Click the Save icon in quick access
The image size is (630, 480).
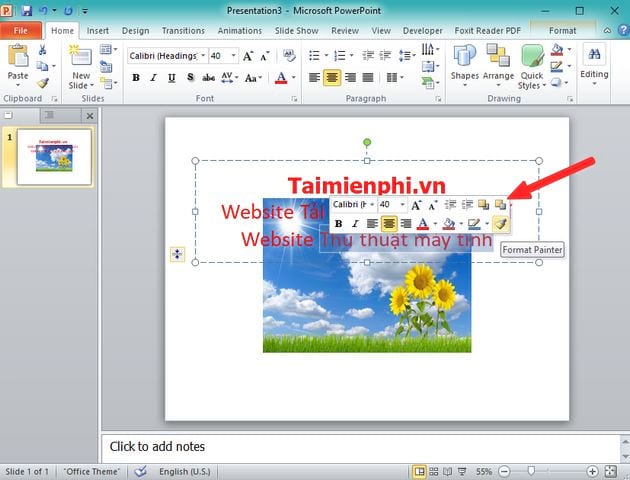click(27, 10)
